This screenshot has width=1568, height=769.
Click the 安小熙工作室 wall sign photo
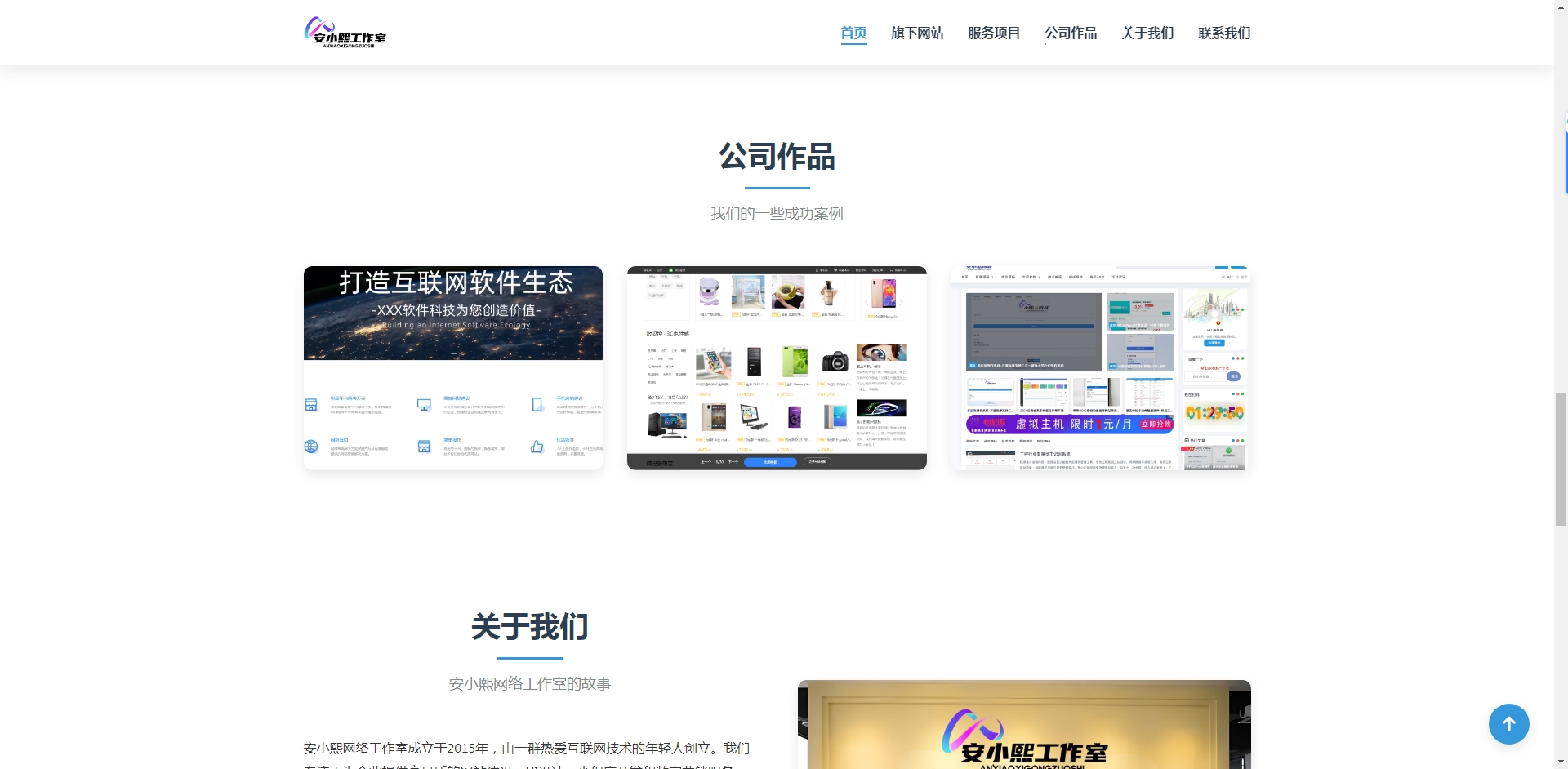[1024, 725]
